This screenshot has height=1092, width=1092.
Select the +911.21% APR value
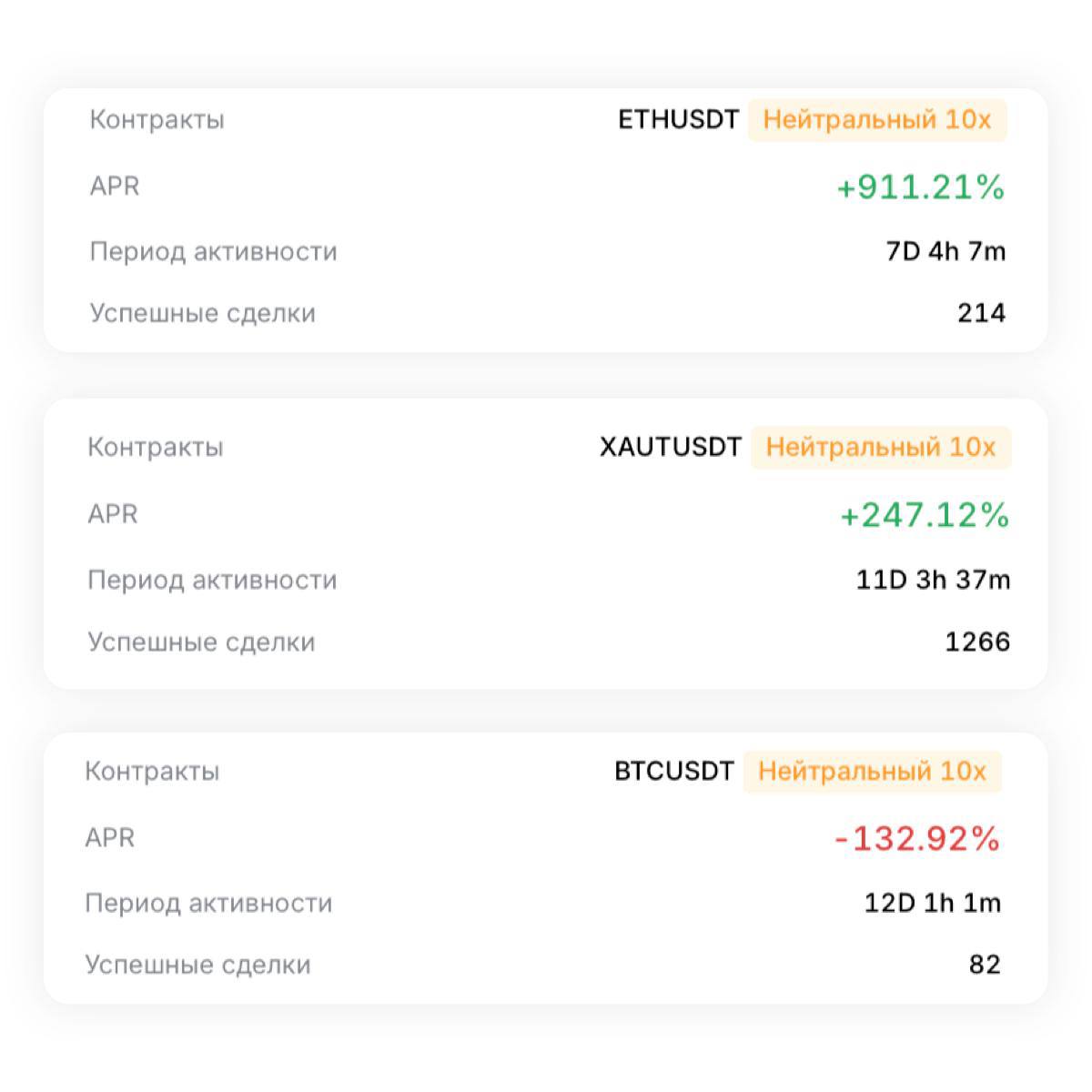tap(920, 187)
